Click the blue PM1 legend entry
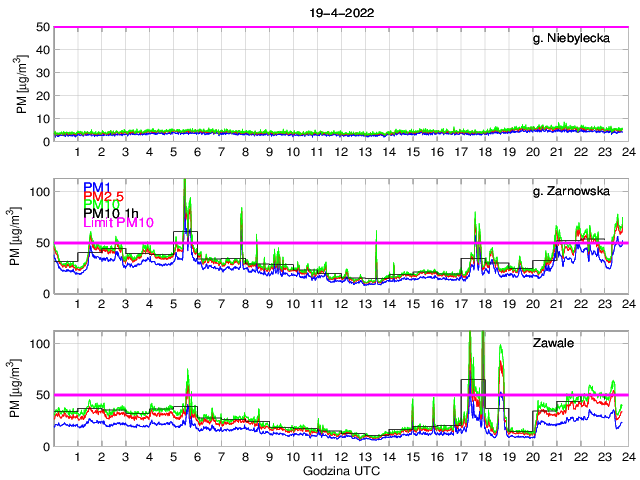The width and height of the screenshot is (640, 480). click(x=98, y=187)
